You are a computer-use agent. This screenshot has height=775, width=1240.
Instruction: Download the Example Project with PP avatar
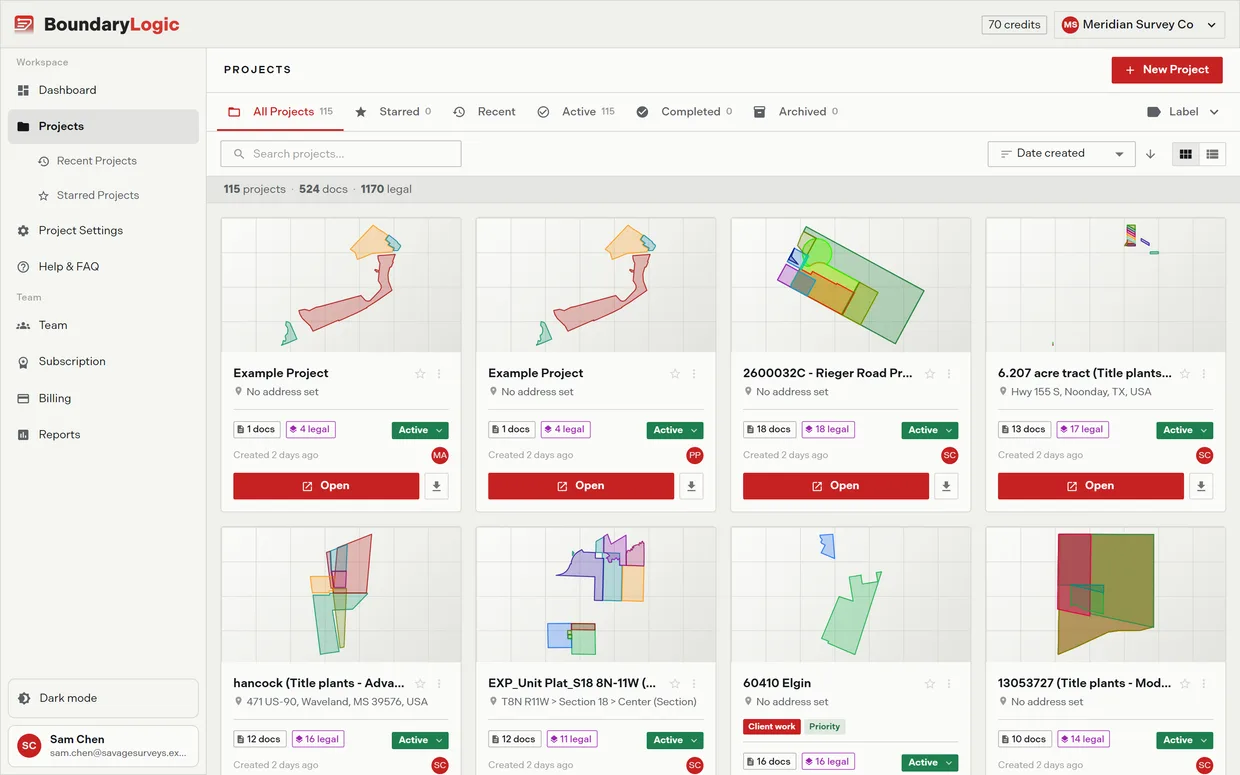point(692,486)
